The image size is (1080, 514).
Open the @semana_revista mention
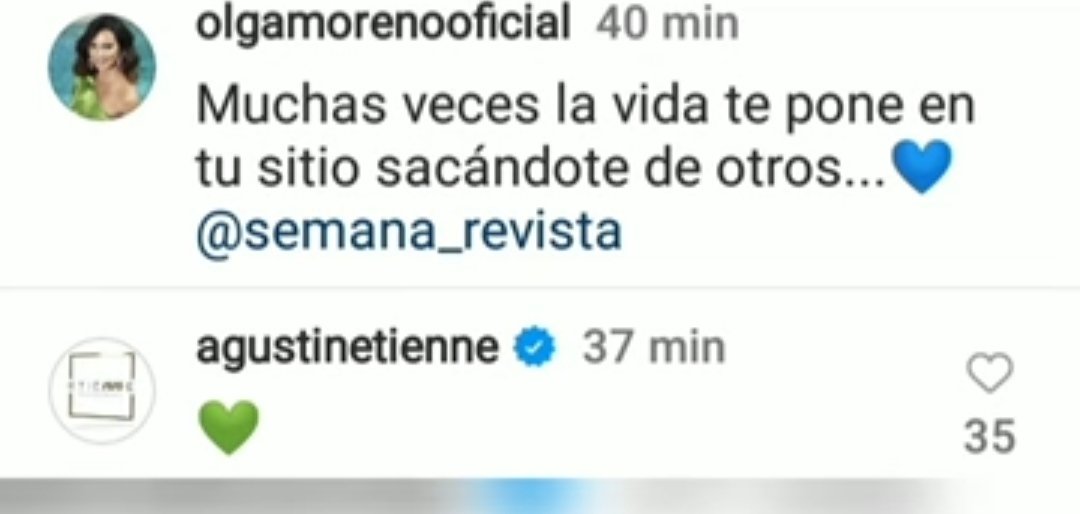409,232
